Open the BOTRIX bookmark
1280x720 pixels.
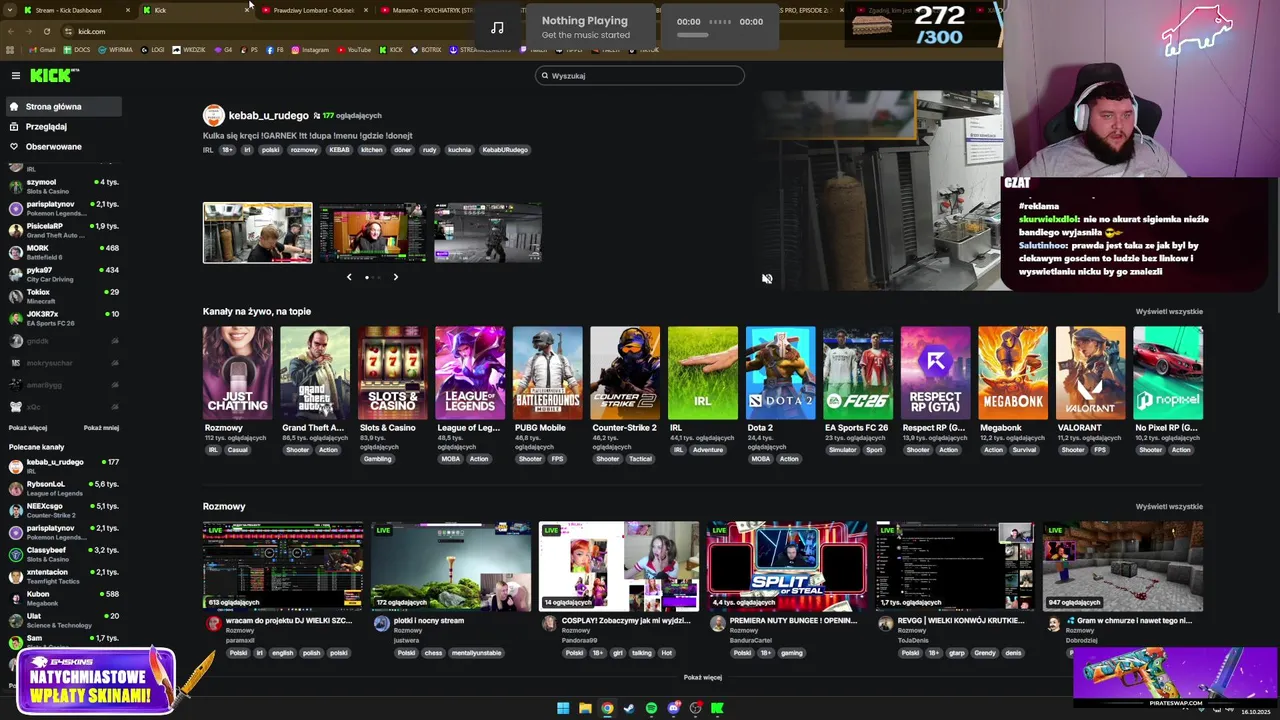[427, 50]
